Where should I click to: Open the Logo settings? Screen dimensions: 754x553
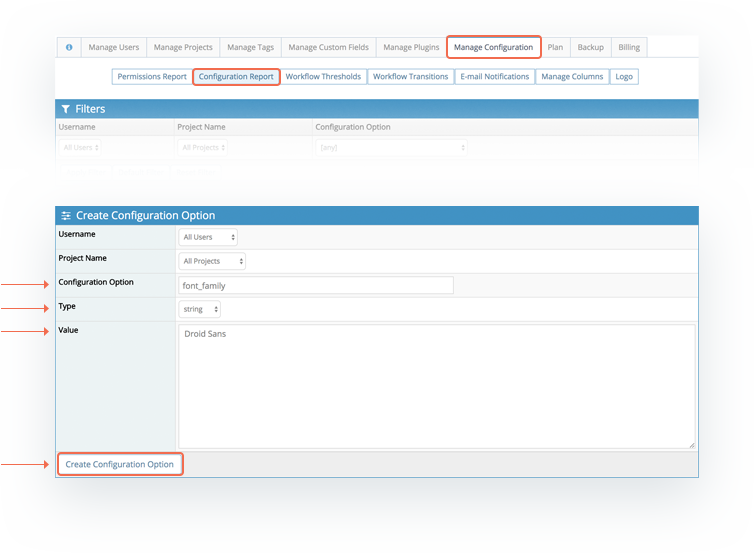624,76
